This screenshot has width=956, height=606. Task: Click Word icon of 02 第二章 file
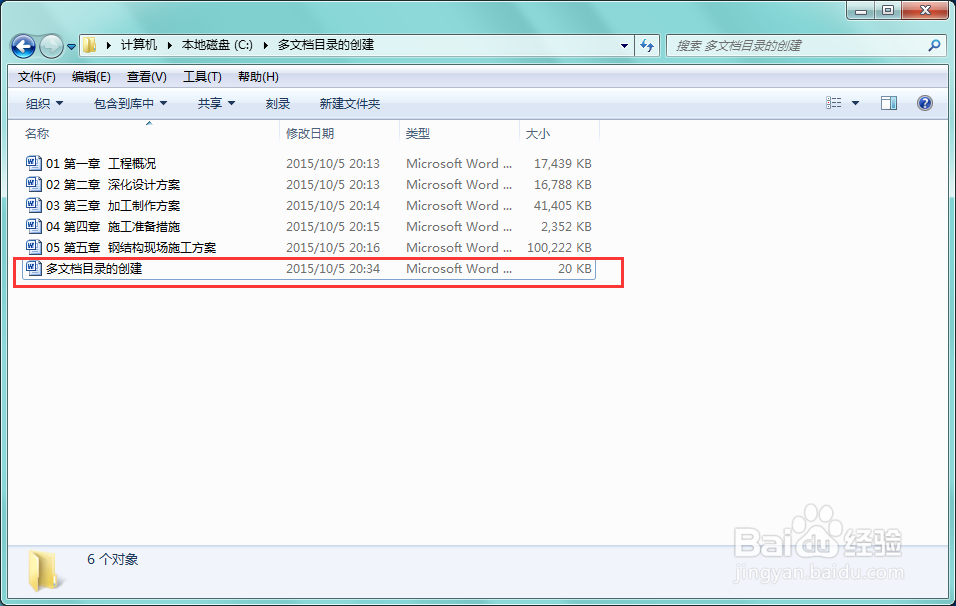tap(34, 184)
